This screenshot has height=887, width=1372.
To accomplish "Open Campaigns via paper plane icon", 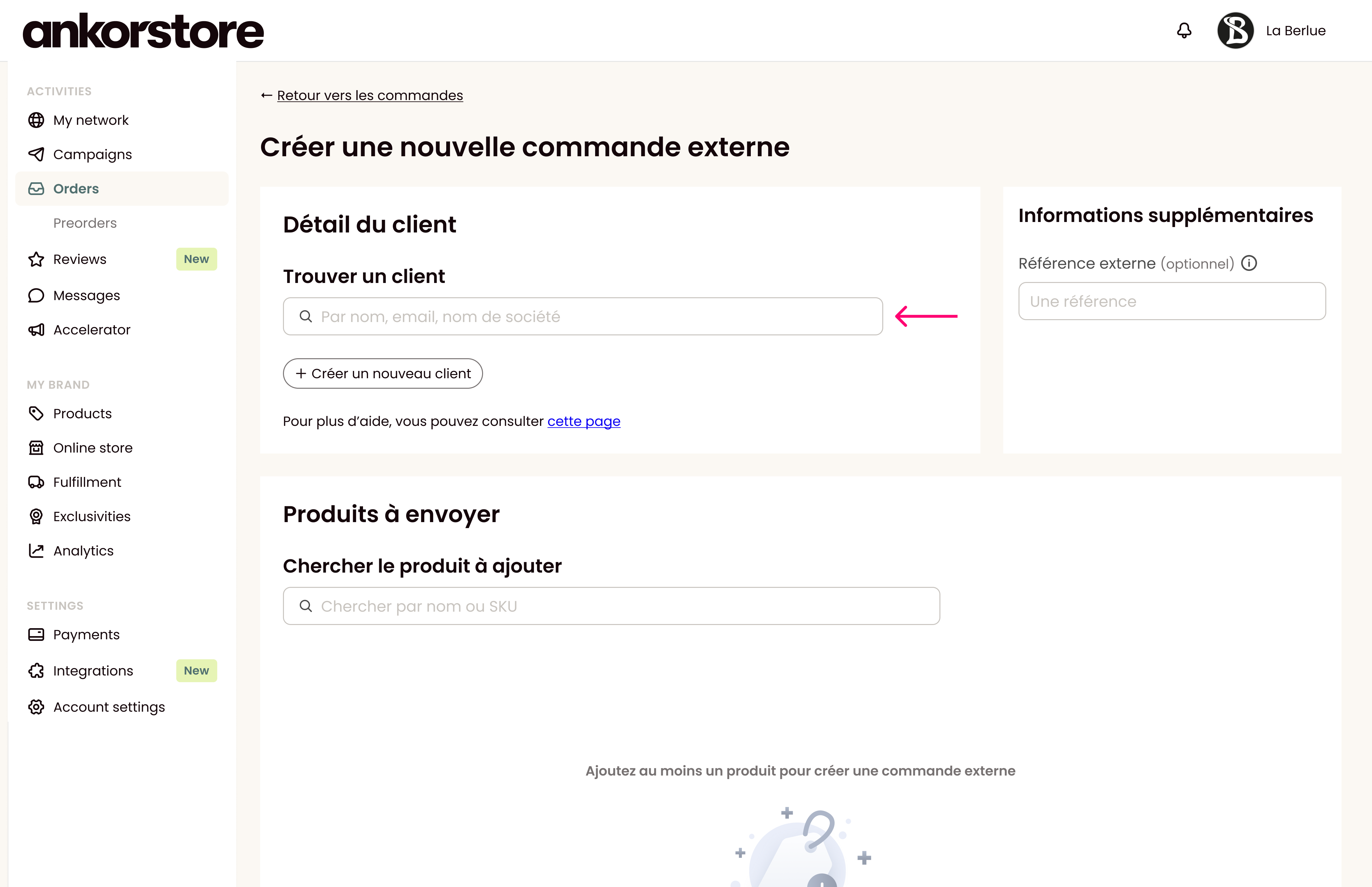I will pyautogui.click(x=36, y=154).
